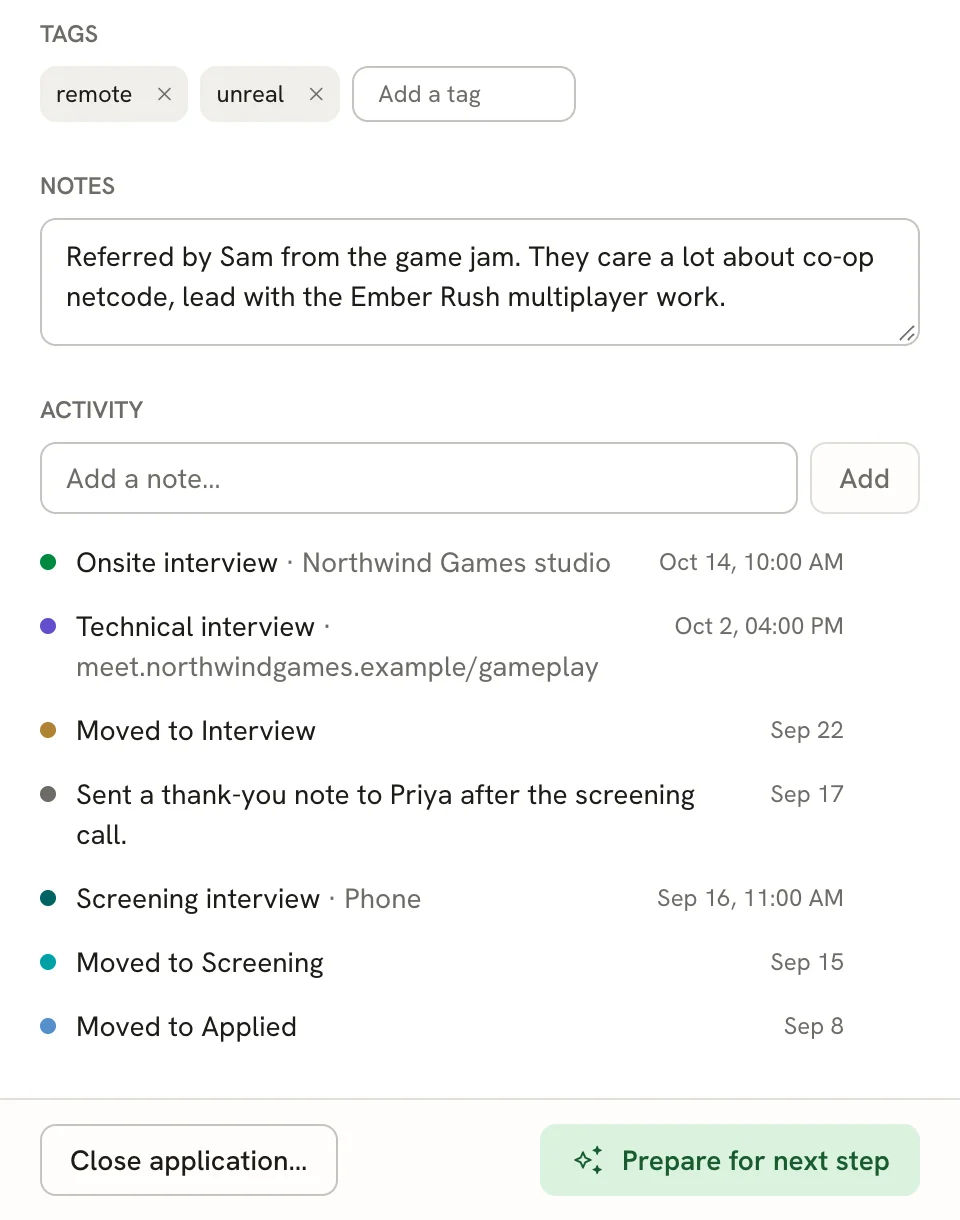Image resolution: width=960 pixels, height=1220 pixels.
Task: Click the Sep 8 date
Action: point(814,1026)
